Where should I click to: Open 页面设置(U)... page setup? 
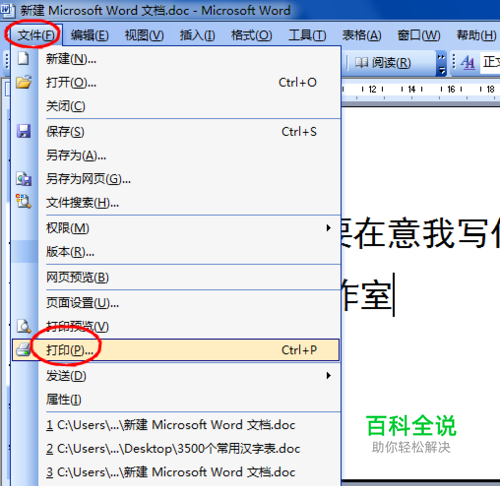click(176, 303)
